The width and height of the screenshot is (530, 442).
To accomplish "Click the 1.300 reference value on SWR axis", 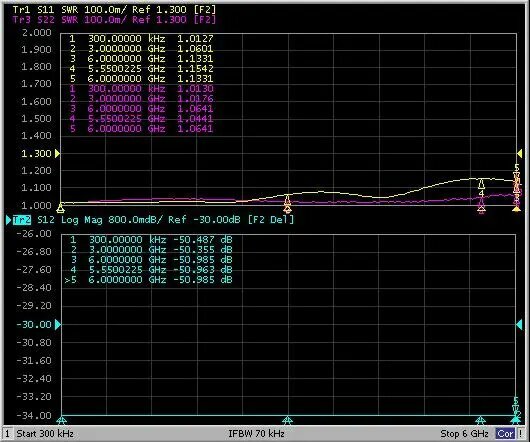I will coord(37,154).
